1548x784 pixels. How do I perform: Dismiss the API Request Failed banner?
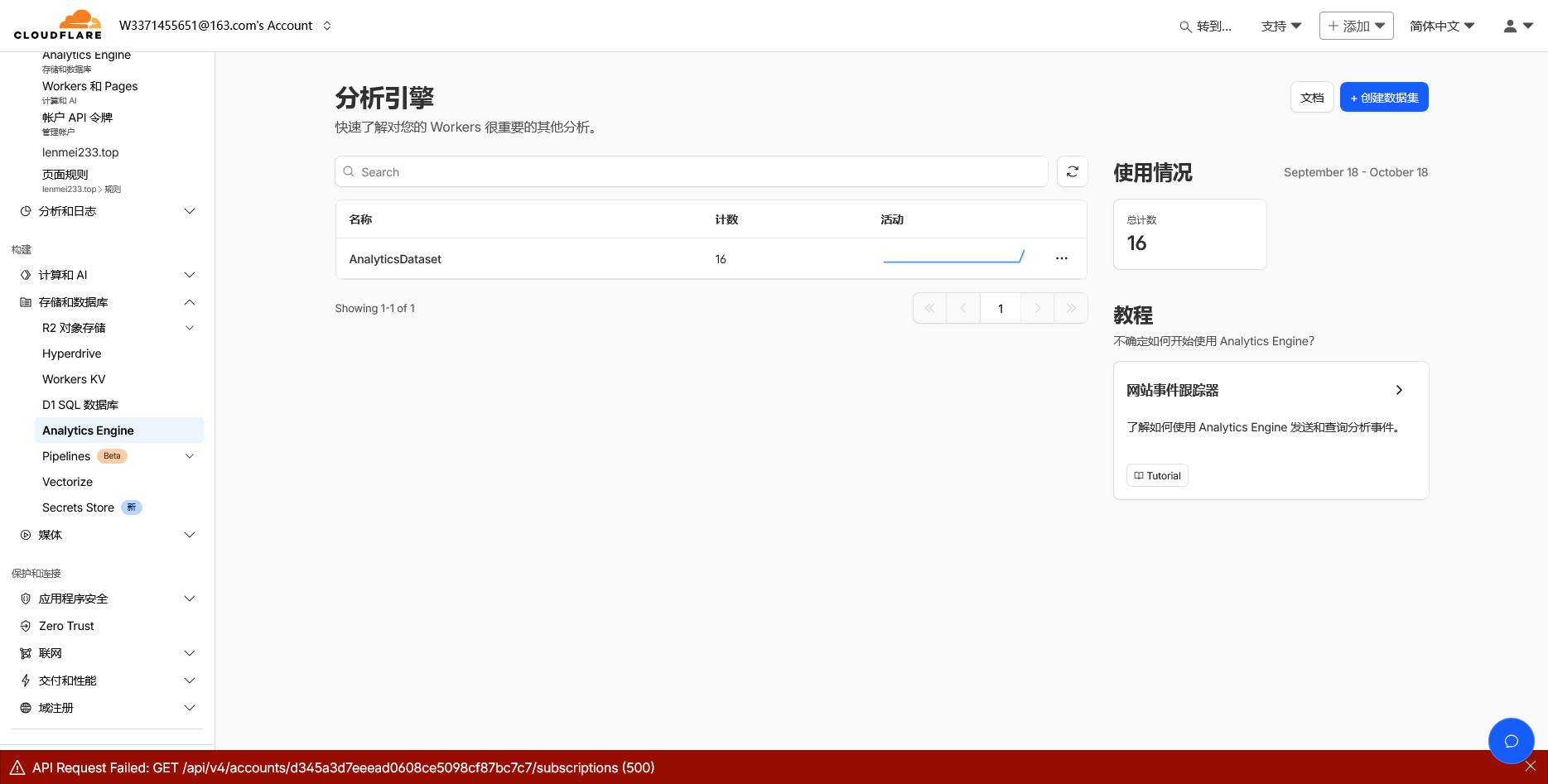(x=1531, y=767)
